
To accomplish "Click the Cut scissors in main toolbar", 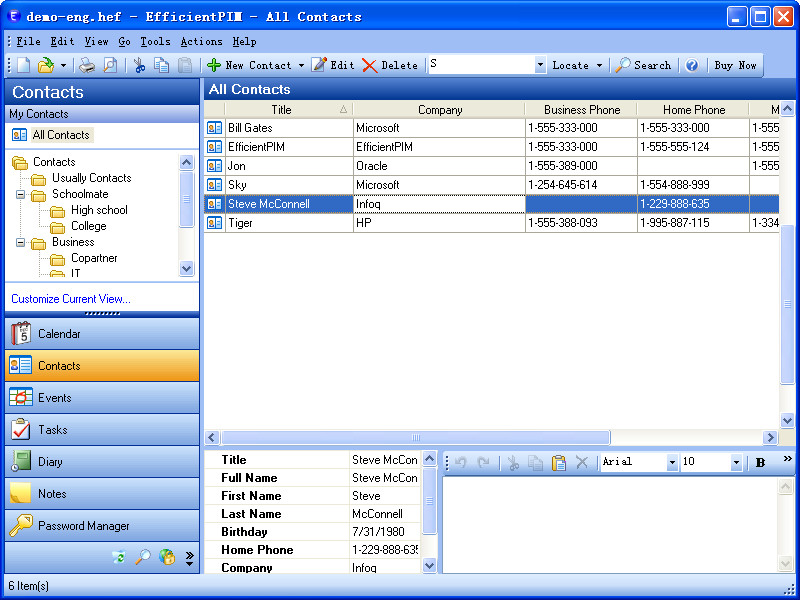I will pyautogui.click(x=139, y=65).
